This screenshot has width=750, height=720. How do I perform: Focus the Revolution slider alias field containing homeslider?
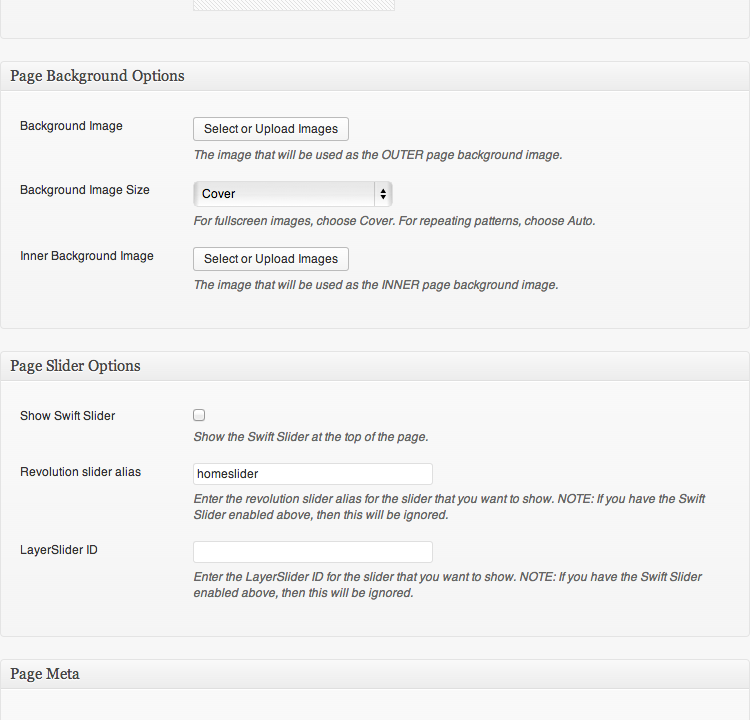313,474
